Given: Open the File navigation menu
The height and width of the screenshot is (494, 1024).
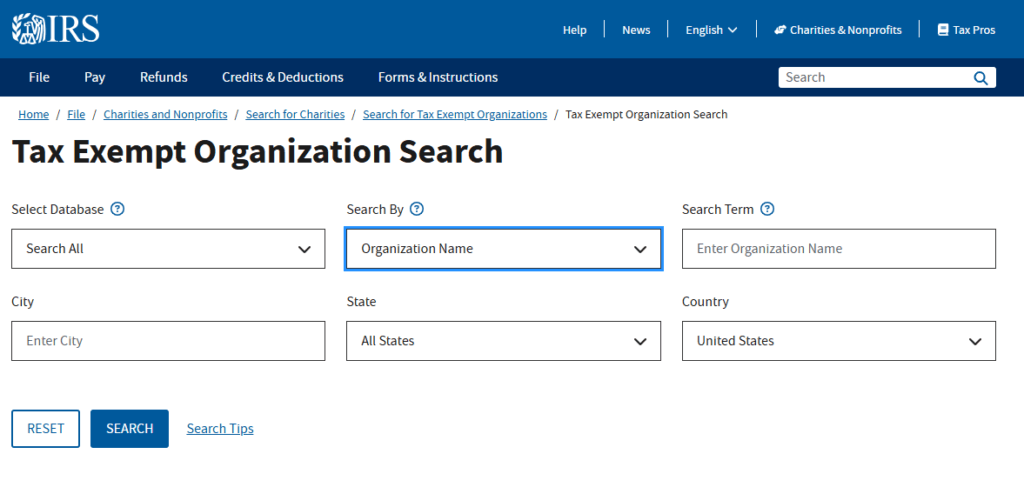Looking at the screenshot, I should (39, 77).
